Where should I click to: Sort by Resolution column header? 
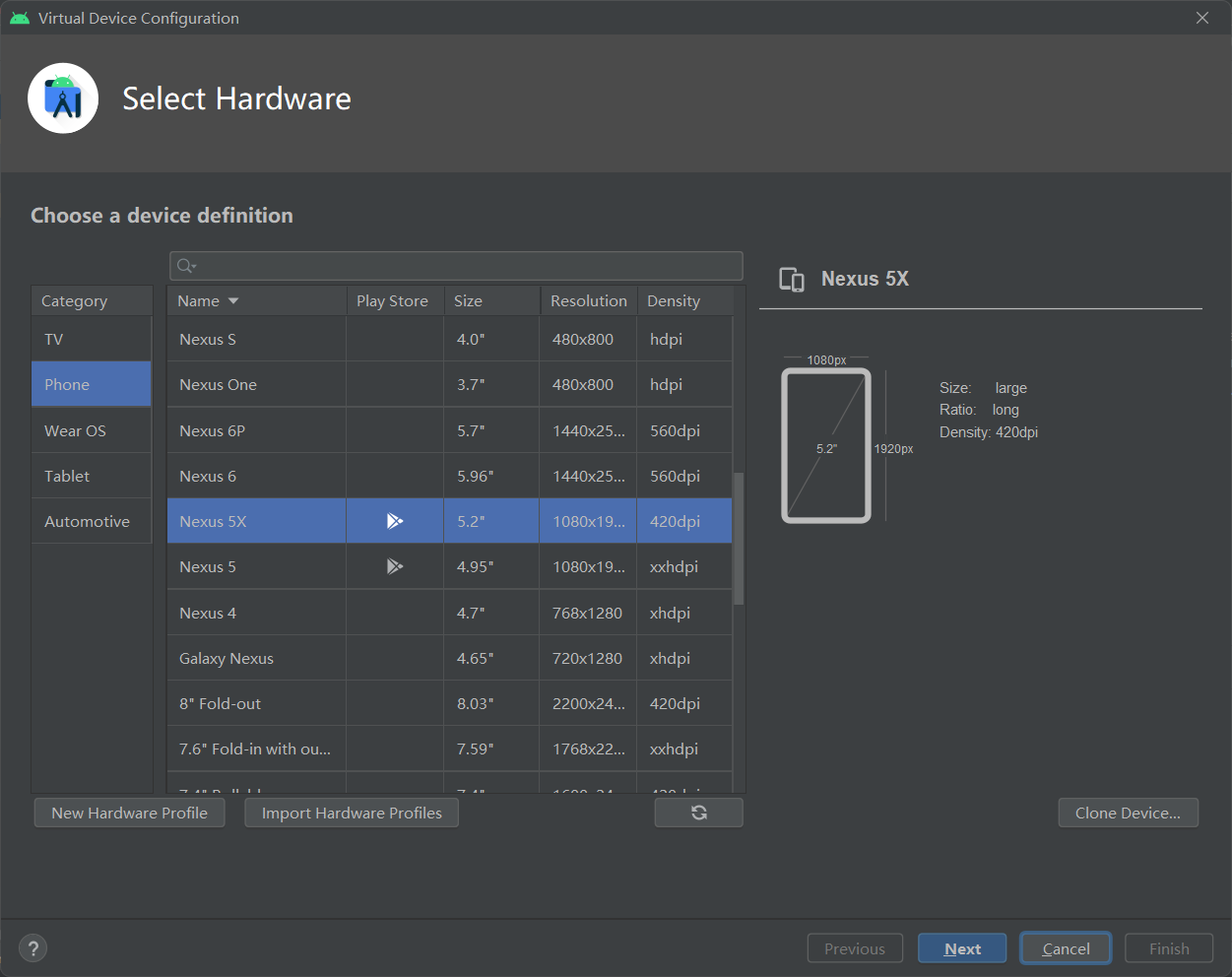pyautogui.click(x=589, y=301)
